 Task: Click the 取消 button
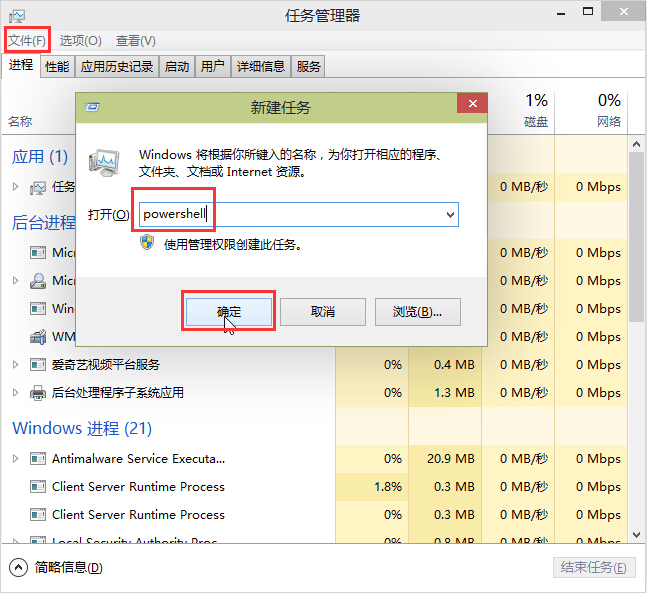click(x=322, y=311)
